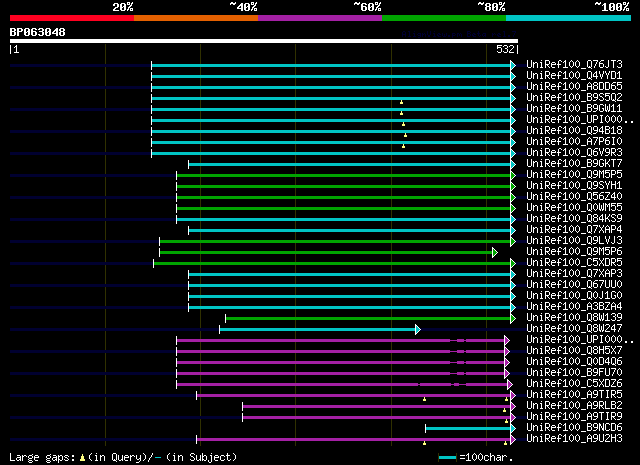Image resolution: width=640 pixels, height=465 pixels.
Task: Select the UniRef100_Q4VYD1 hit label
Action: pyautogui.click(x=574, y=76)
